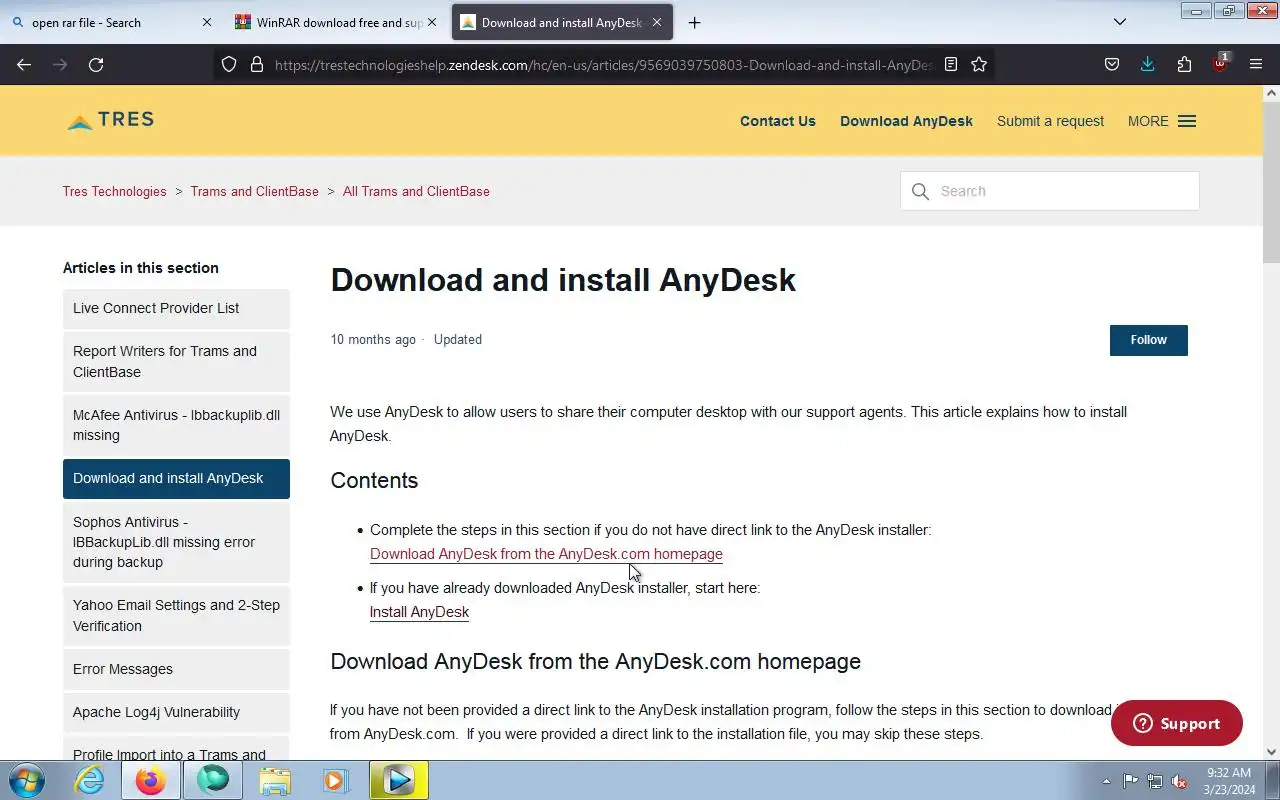Open the tracking protection shield icon
This screenshot has height=800, width=1280.
pos(229,64)
